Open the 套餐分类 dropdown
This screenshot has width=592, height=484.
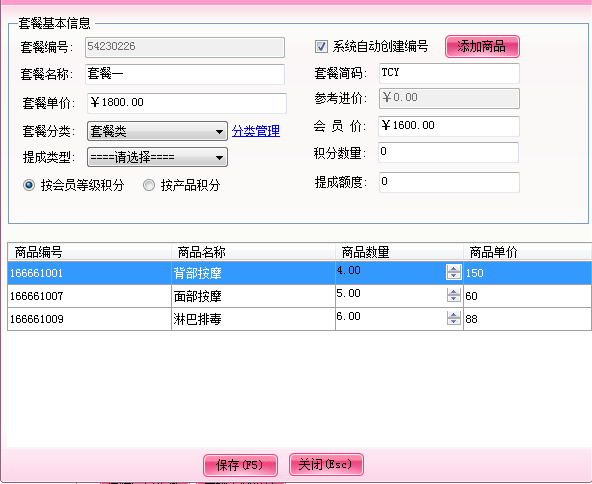click(157, 131)
